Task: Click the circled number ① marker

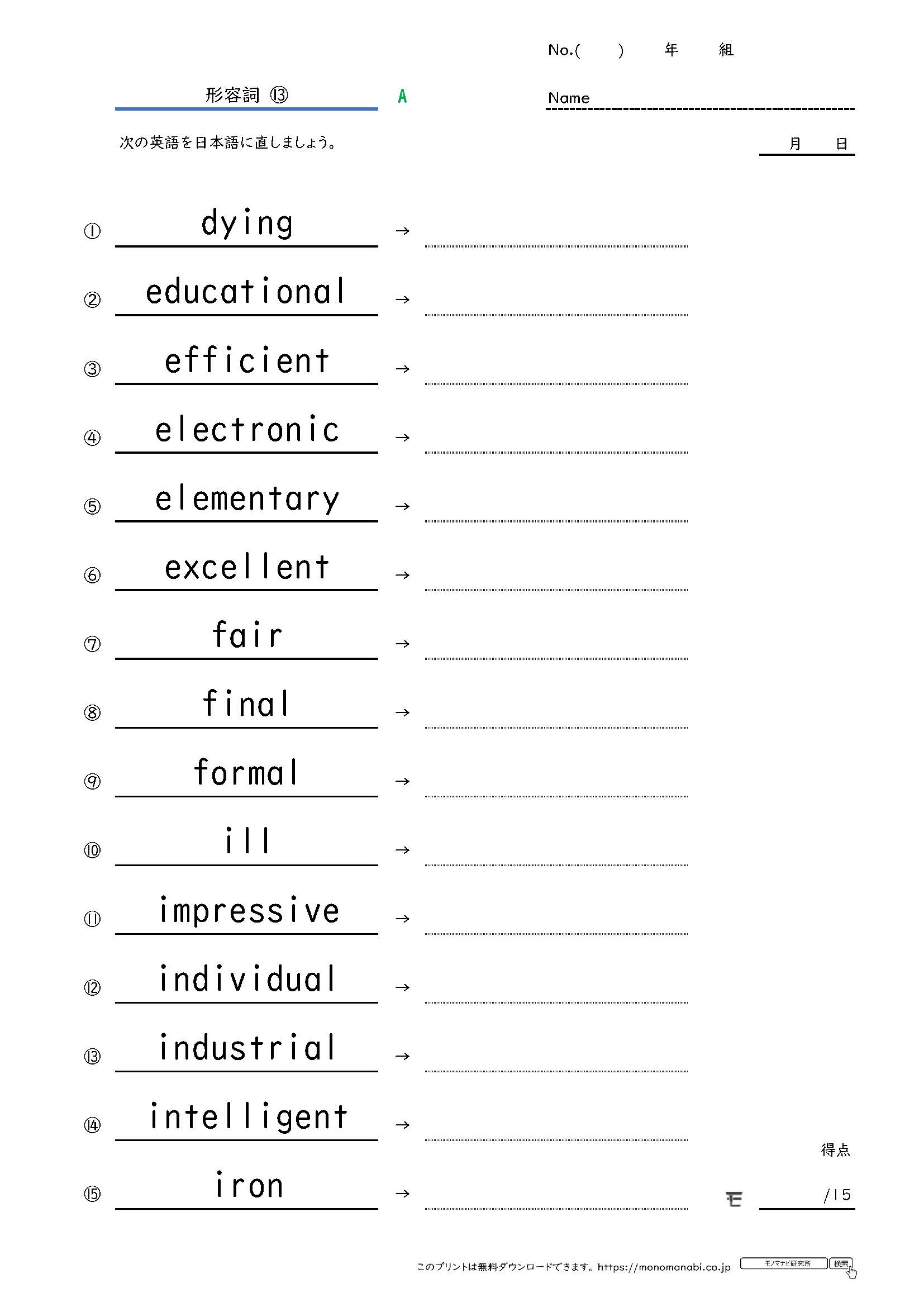Action: coord(92,231)
